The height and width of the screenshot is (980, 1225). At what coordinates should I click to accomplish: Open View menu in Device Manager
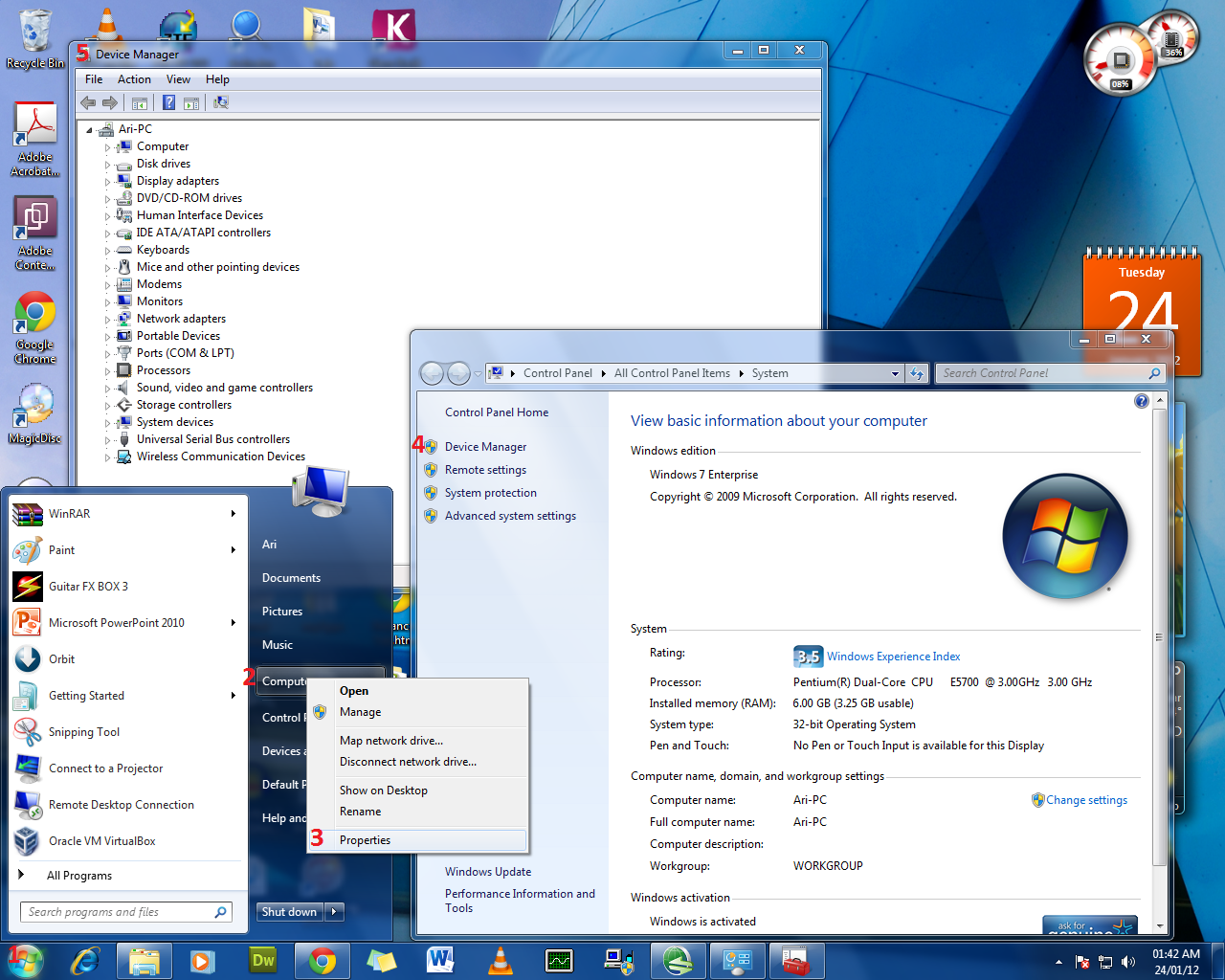[x=178, y=79]
